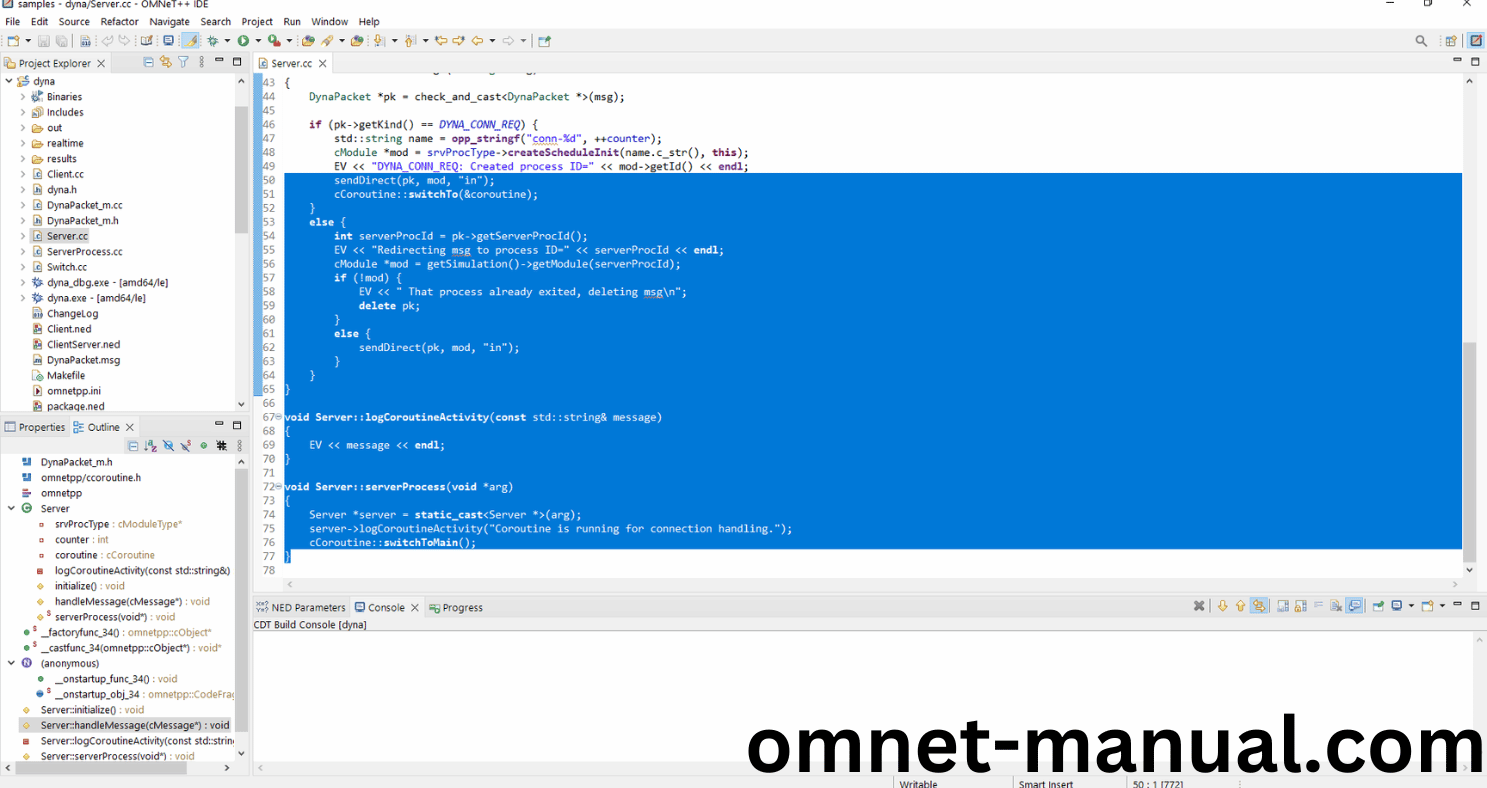Toggle Hide Fields in Outline toolbar
Viewport: 1487px width, 788px height.
[x=168, y=446]
